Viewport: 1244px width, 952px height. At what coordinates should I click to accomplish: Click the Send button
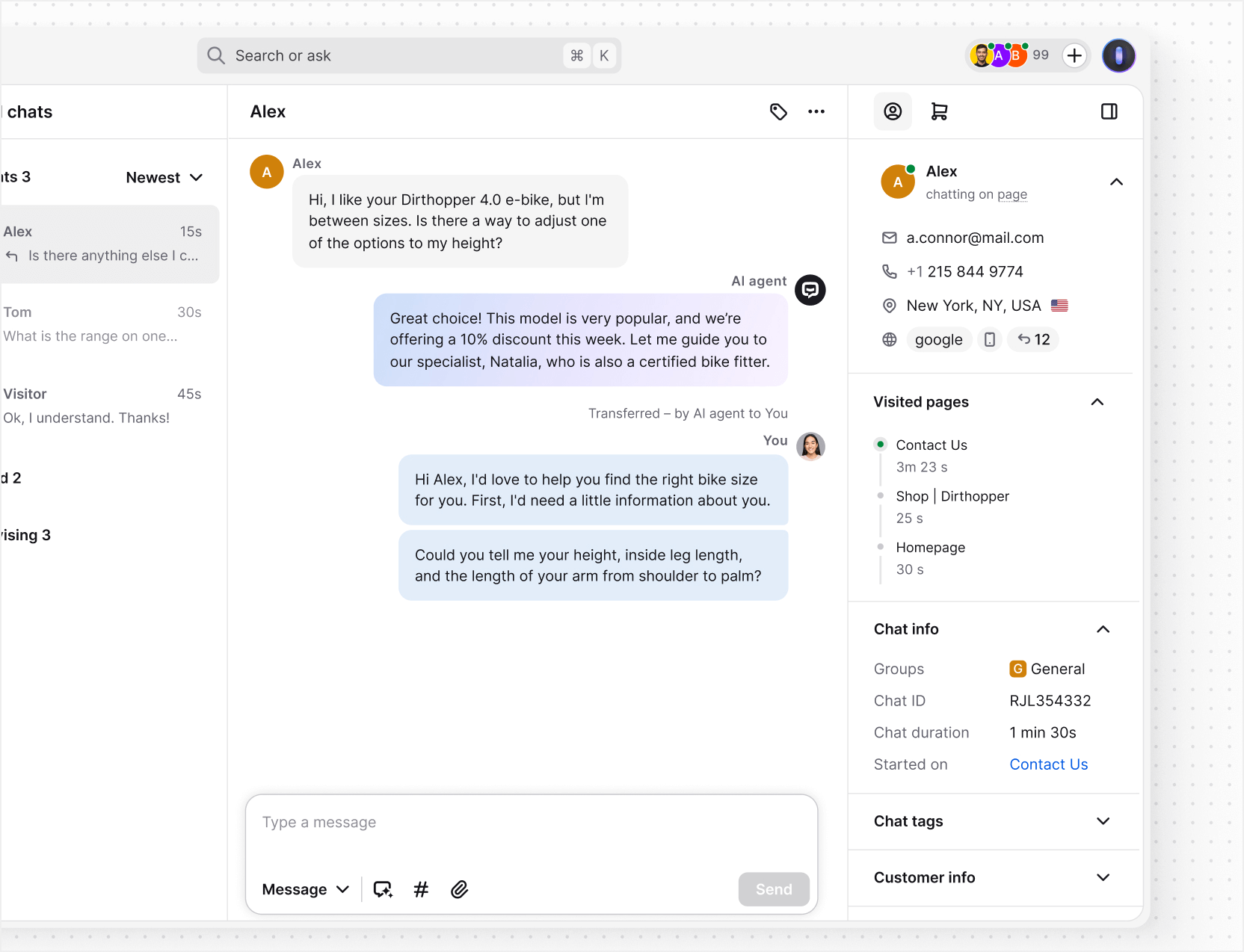[x=773, y=889]
